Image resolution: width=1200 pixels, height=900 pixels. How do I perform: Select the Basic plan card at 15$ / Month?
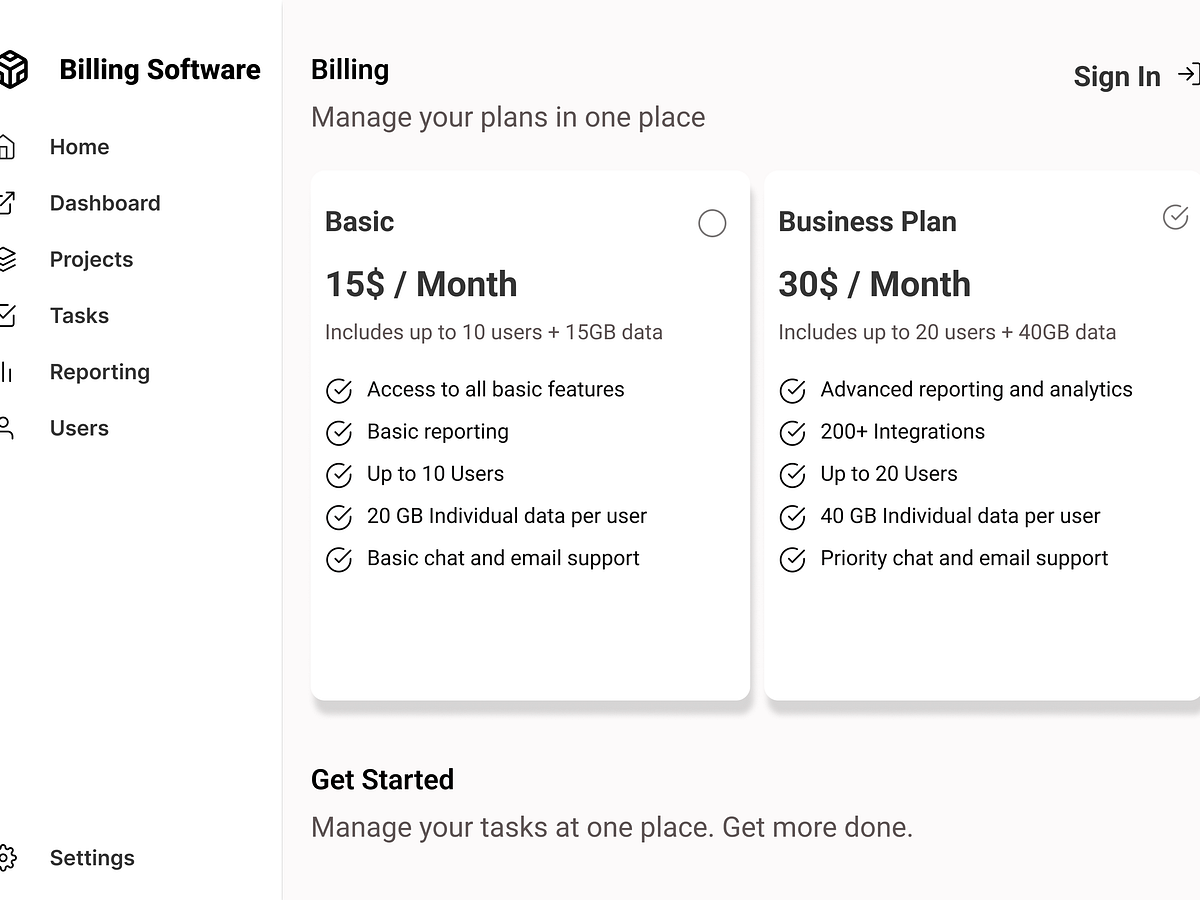tap(530, 436)
